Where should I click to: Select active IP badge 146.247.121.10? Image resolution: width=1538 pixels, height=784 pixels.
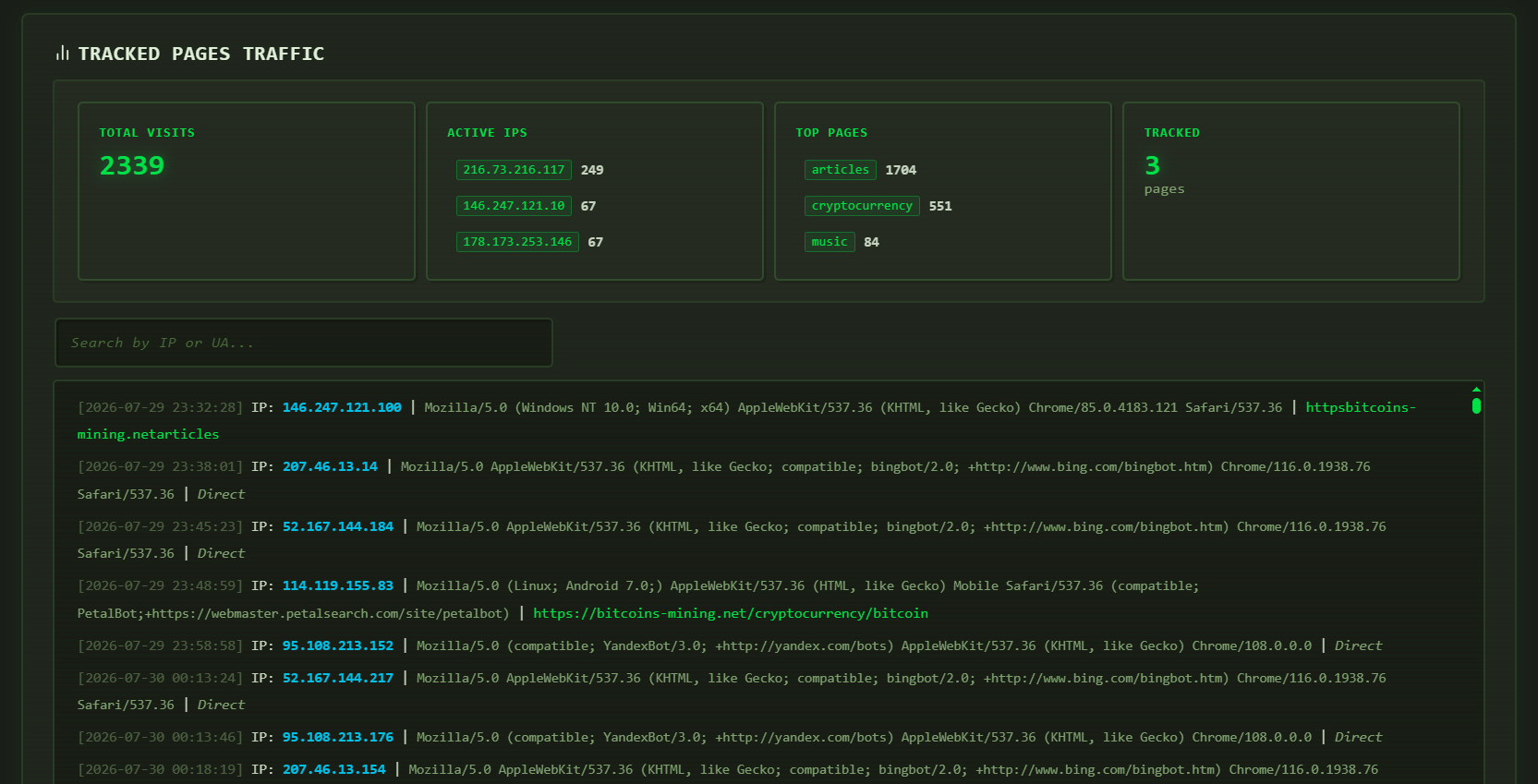(x=514, y=206)
